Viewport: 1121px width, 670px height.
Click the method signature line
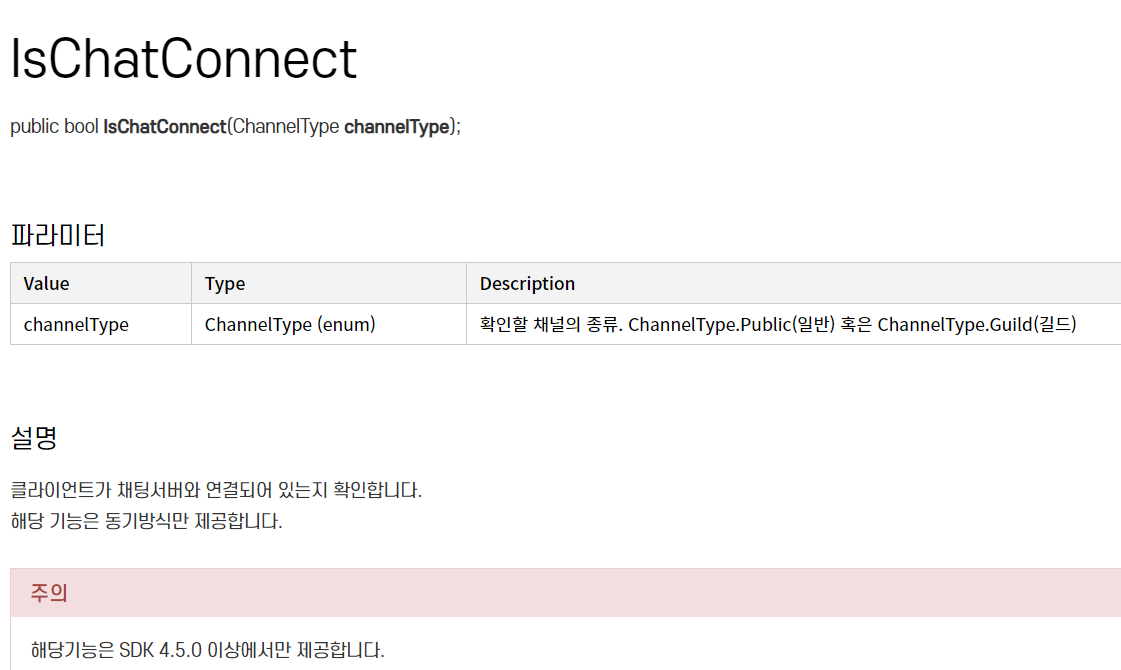[235, 127]
